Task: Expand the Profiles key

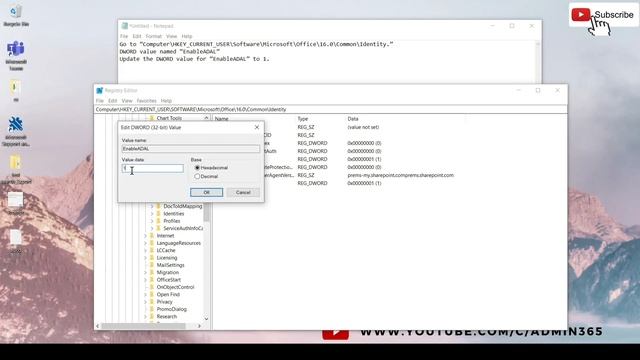Action: [152, 221]
